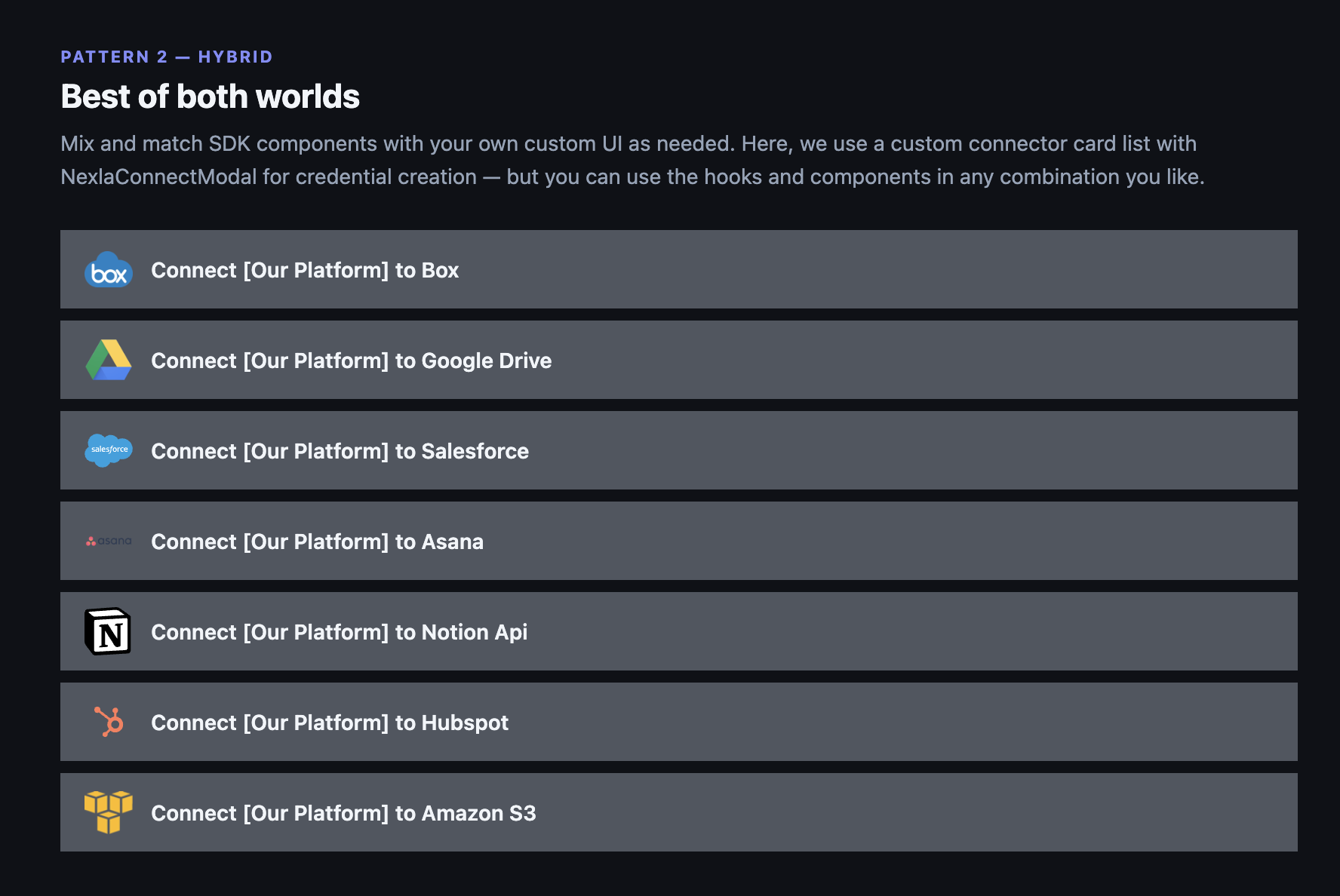Open 'Connect [Our Platform] to Google Drive' text

coord(351,361)
